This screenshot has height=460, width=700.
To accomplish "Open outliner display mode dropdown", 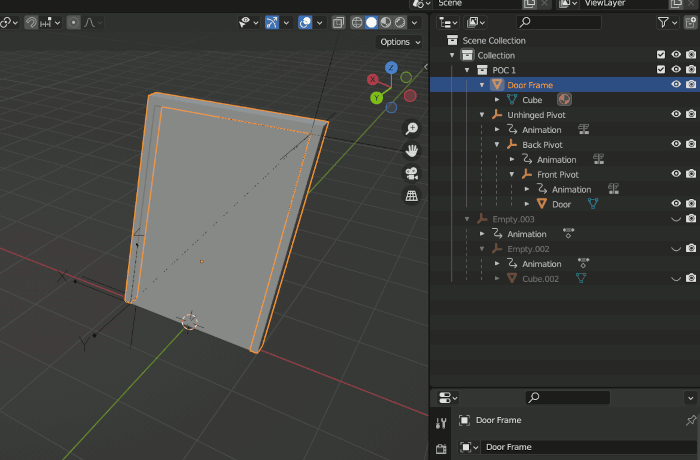I will (475, 22).
